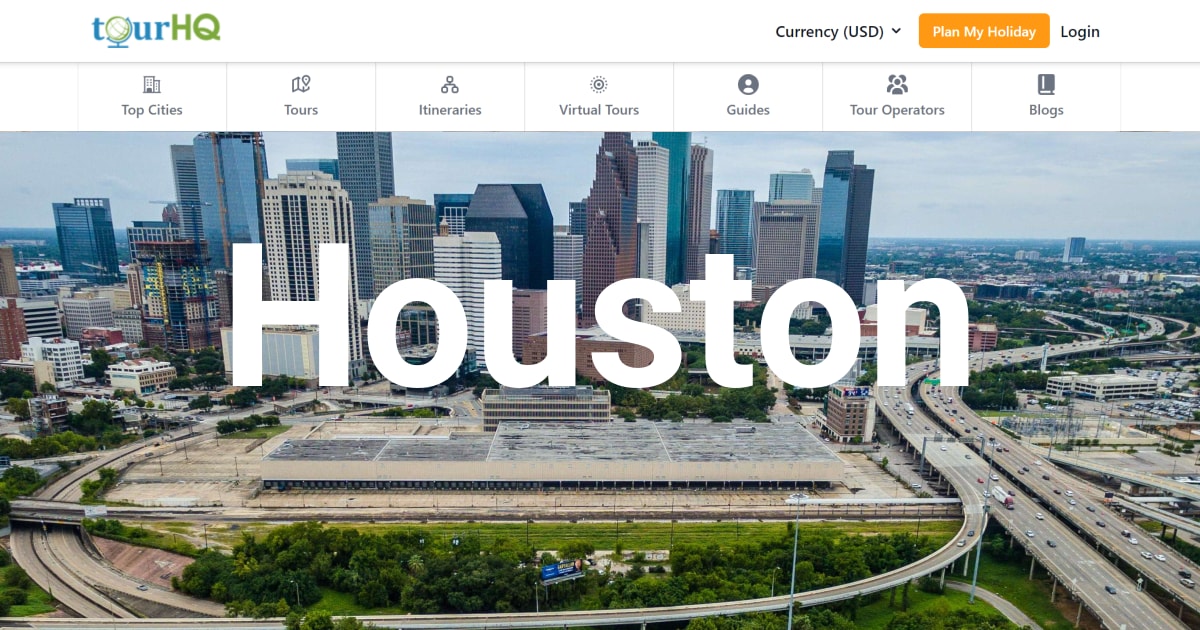
Task: Open the Currency (USD) dropdown
Action: click(838, 31)
